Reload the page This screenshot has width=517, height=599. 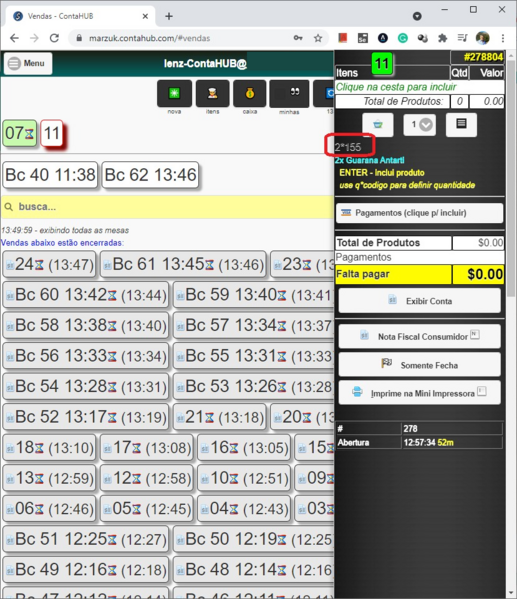pyautogui.click(x=55, y=38)
